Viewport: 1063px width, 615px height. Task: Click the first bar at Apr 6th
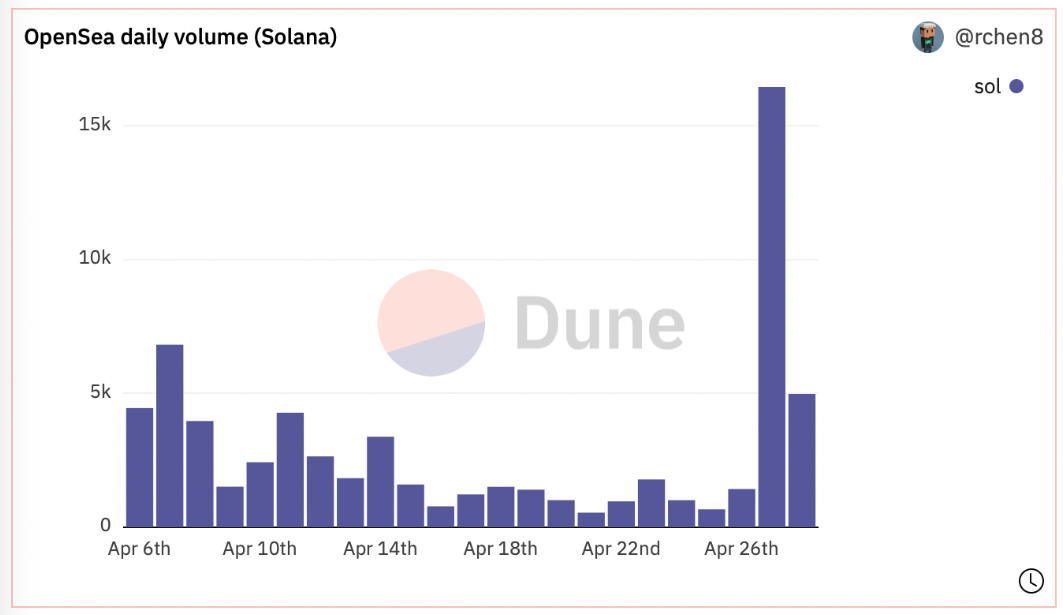[x=139, y=467]
